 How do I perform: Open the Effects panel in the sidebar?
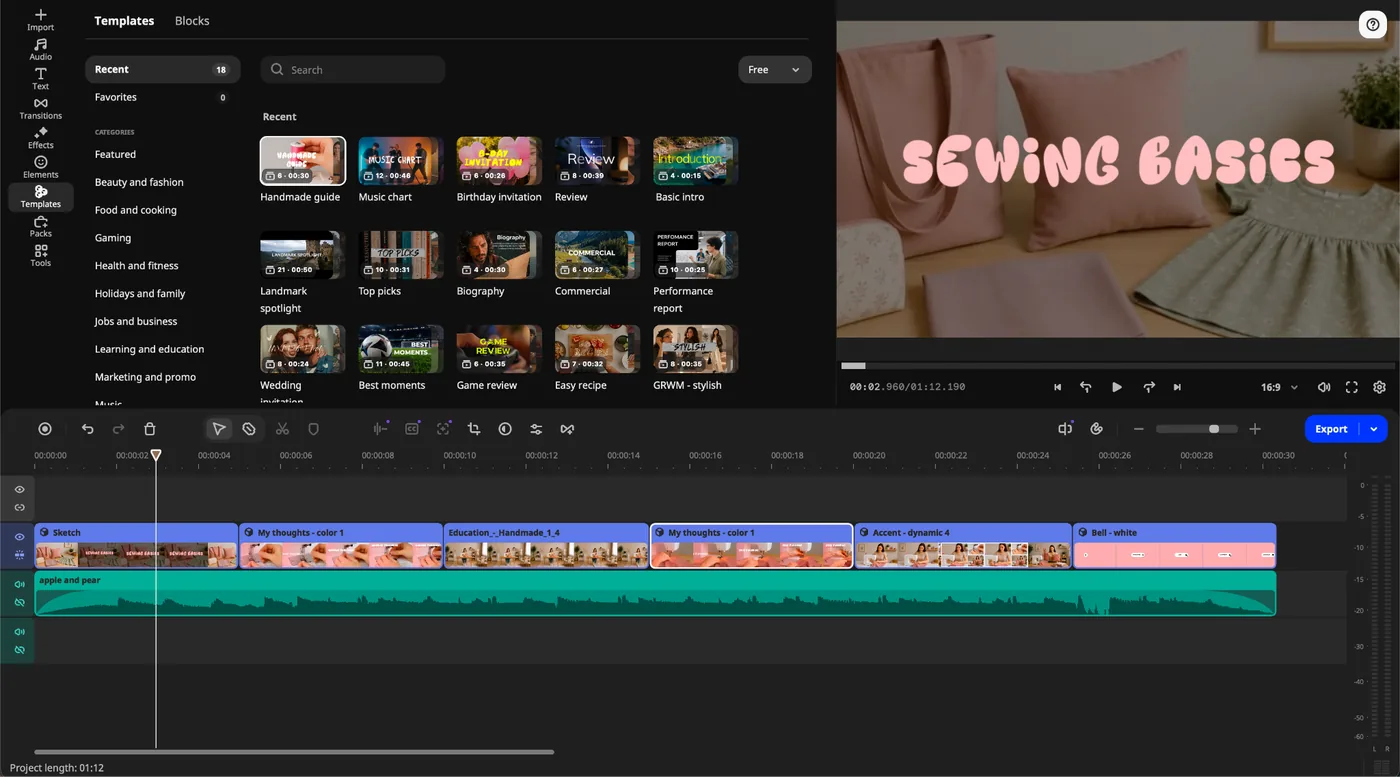click(40, 138)
